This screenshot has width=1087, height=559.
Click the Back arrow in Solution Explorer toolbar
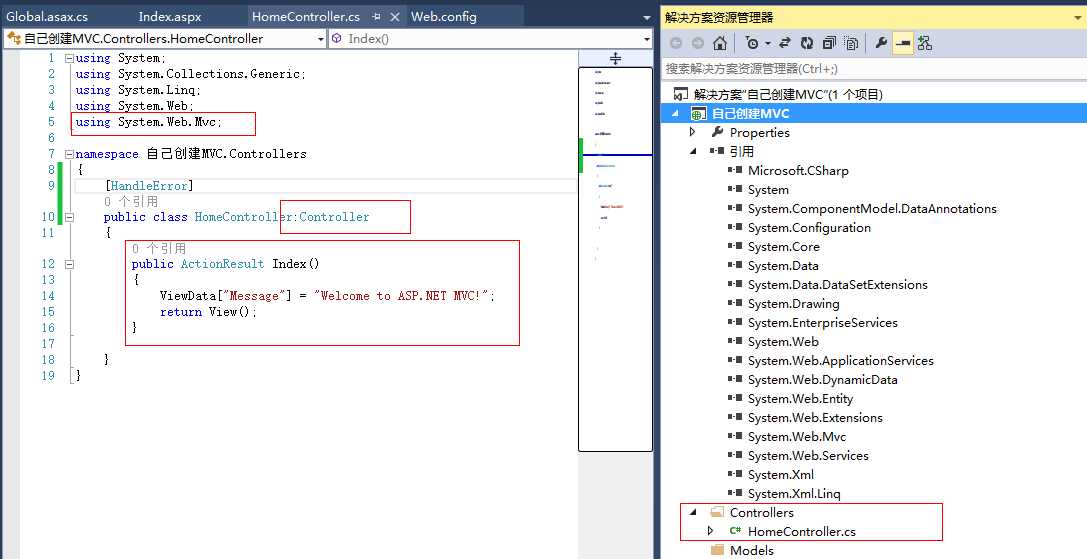(x=676, y=43)
